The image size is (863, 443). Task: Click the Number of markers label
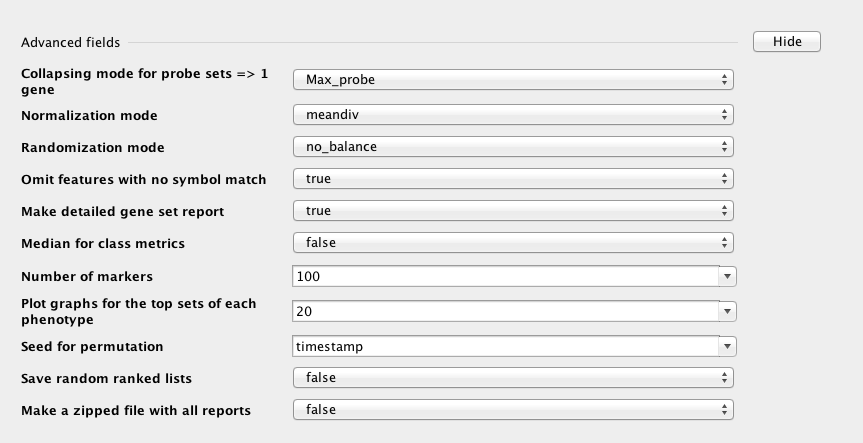coord(87,276)
